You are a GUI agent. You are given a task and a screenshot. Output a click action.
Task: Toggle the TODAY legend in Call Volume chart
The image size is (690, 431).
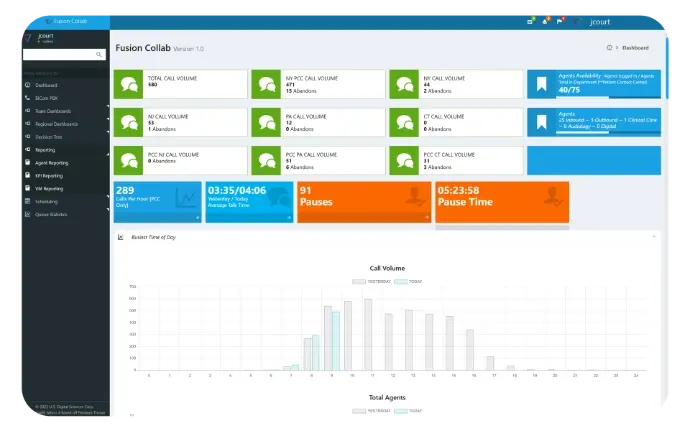point(408,281)
